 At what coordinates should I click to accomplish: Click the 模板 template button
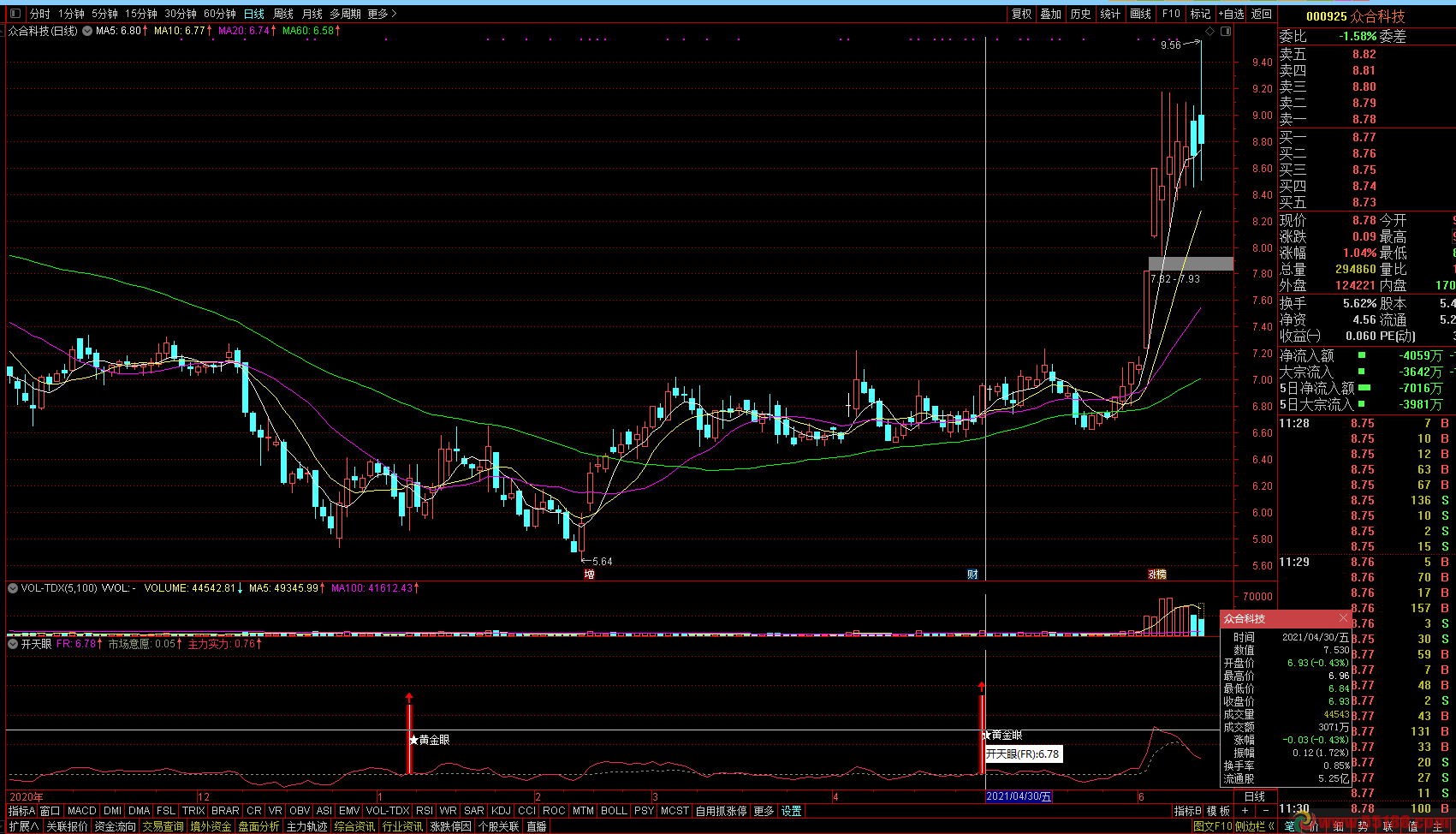[x=1218, y=811]
